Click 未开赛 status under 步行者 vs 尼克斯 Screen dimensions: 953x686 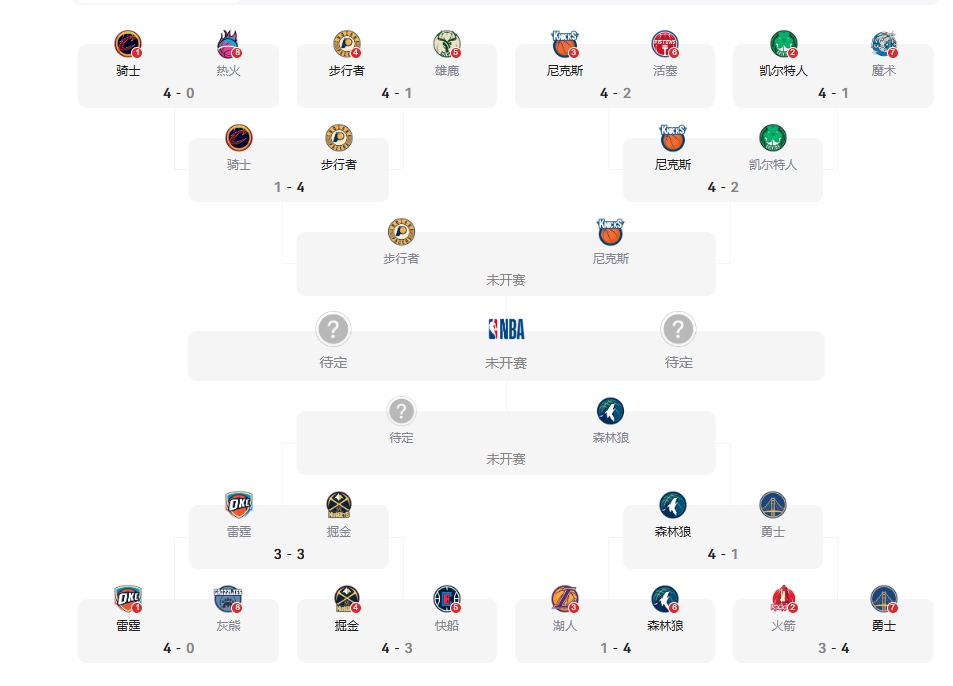[x=506, y=280]
